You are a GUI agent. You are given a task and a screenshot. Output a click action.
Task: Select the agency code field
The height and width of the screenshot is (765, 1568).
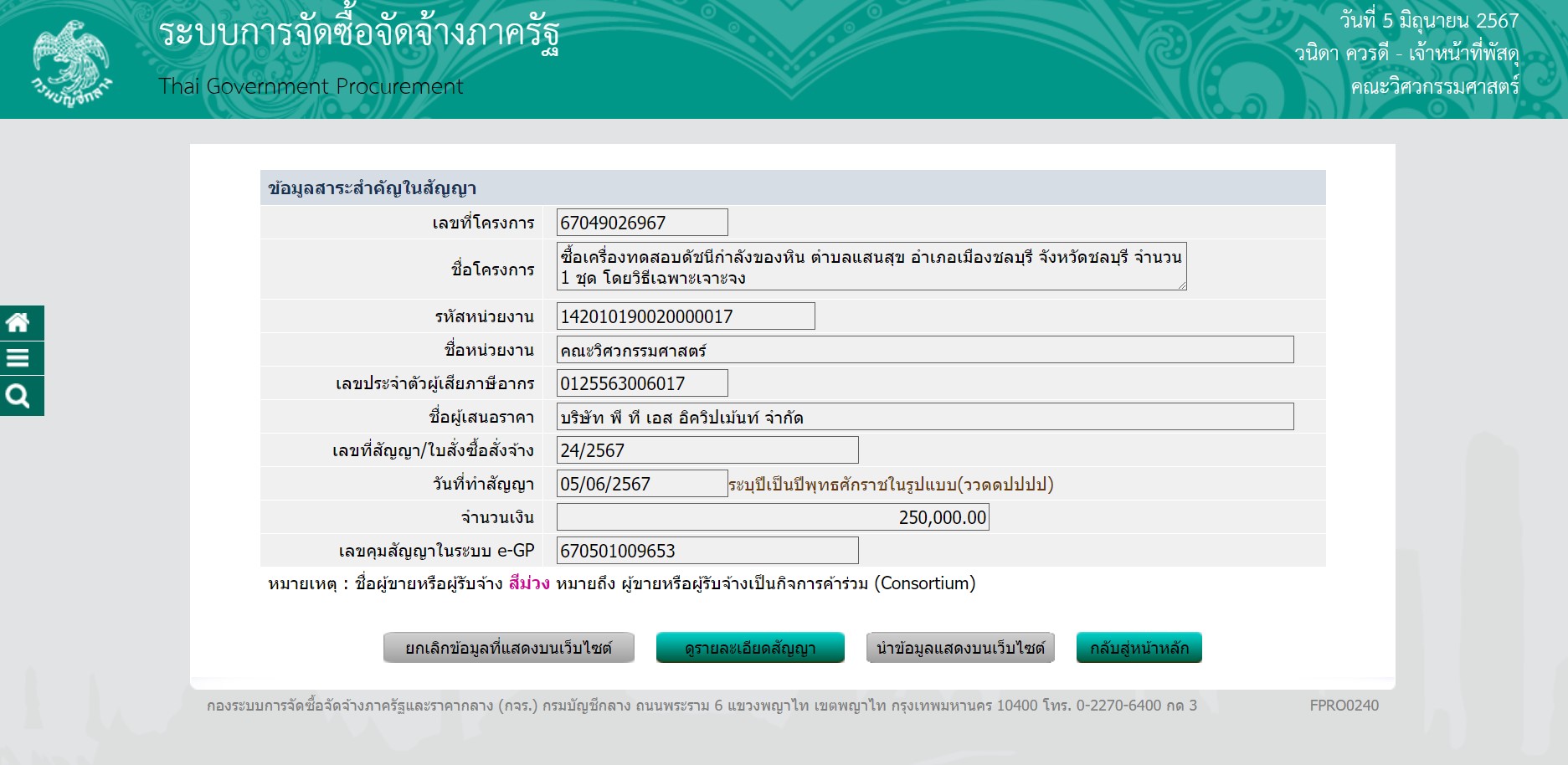click(x=685, y=316)
